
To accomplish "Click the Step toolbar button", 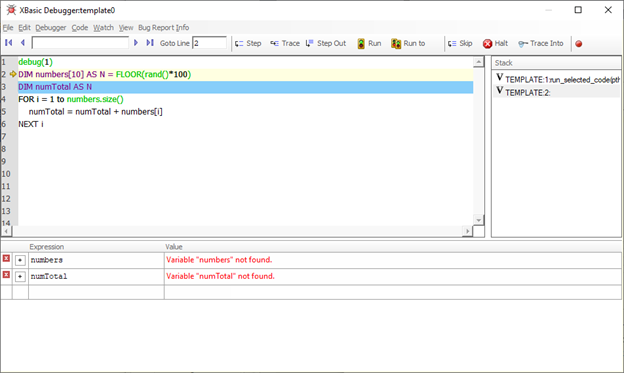I will click(248, 43).
